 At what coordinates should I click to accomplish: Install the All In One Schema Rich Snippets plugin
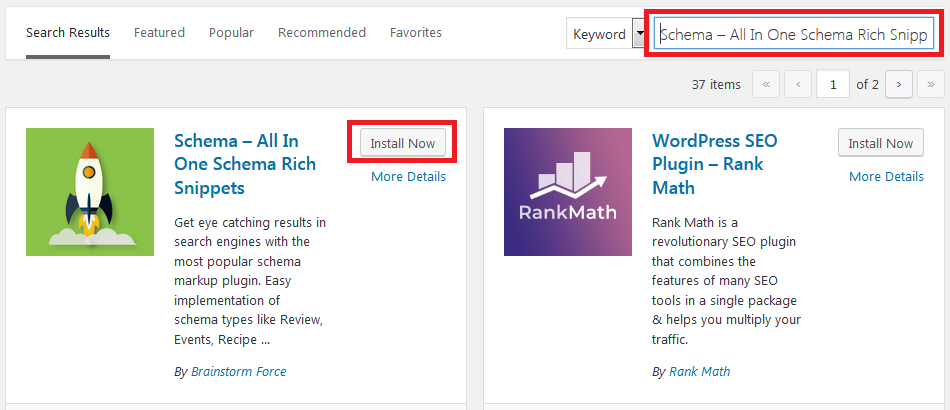pyautogui.click(x=403, y=144)
